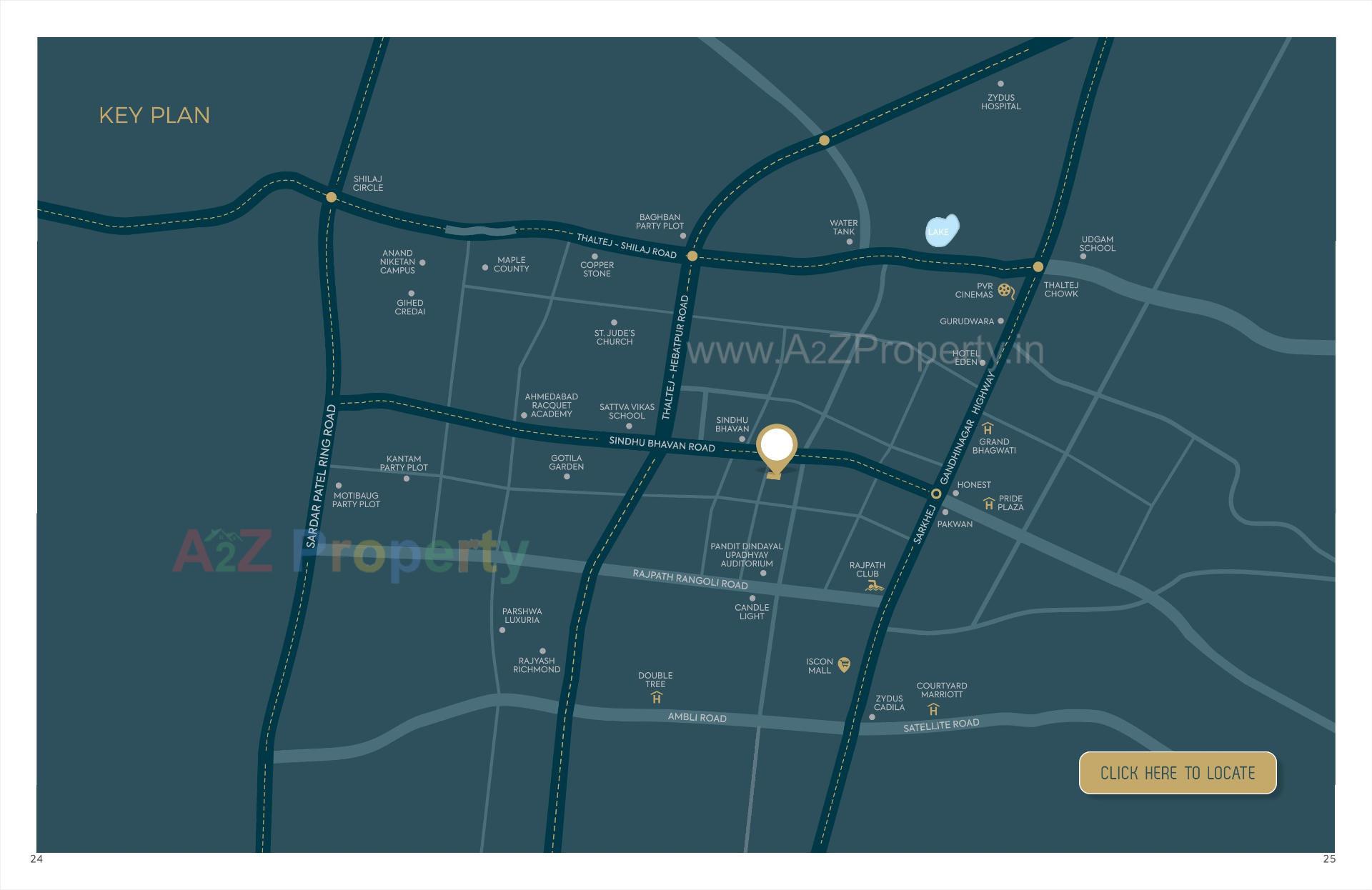The image size is (1372, 890).
Task: Select the ISCON Mall shopping cart icon
Action: (844, 665)
